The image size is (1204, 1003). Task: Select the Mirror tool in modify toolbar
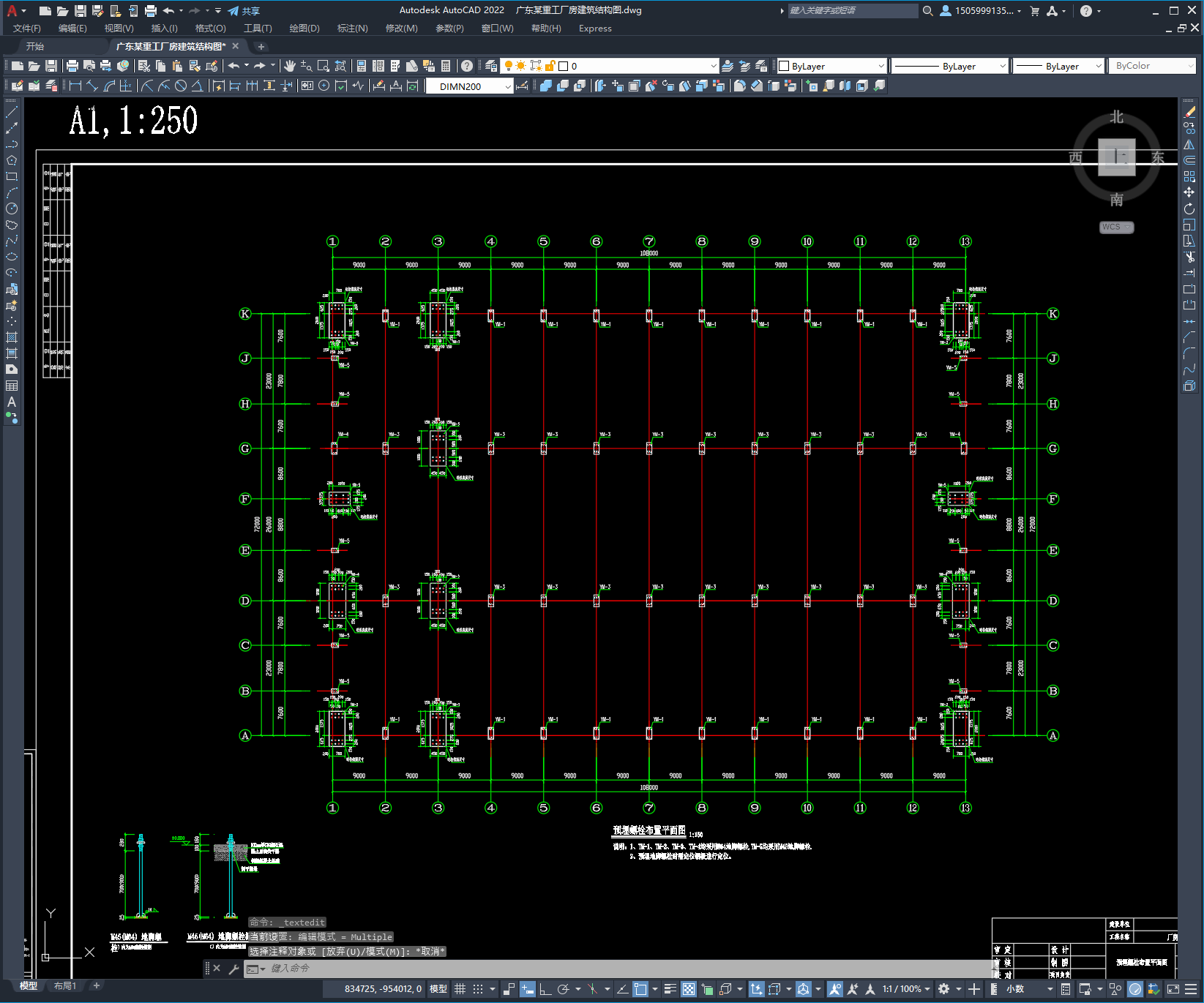[x=1189, y=144]
